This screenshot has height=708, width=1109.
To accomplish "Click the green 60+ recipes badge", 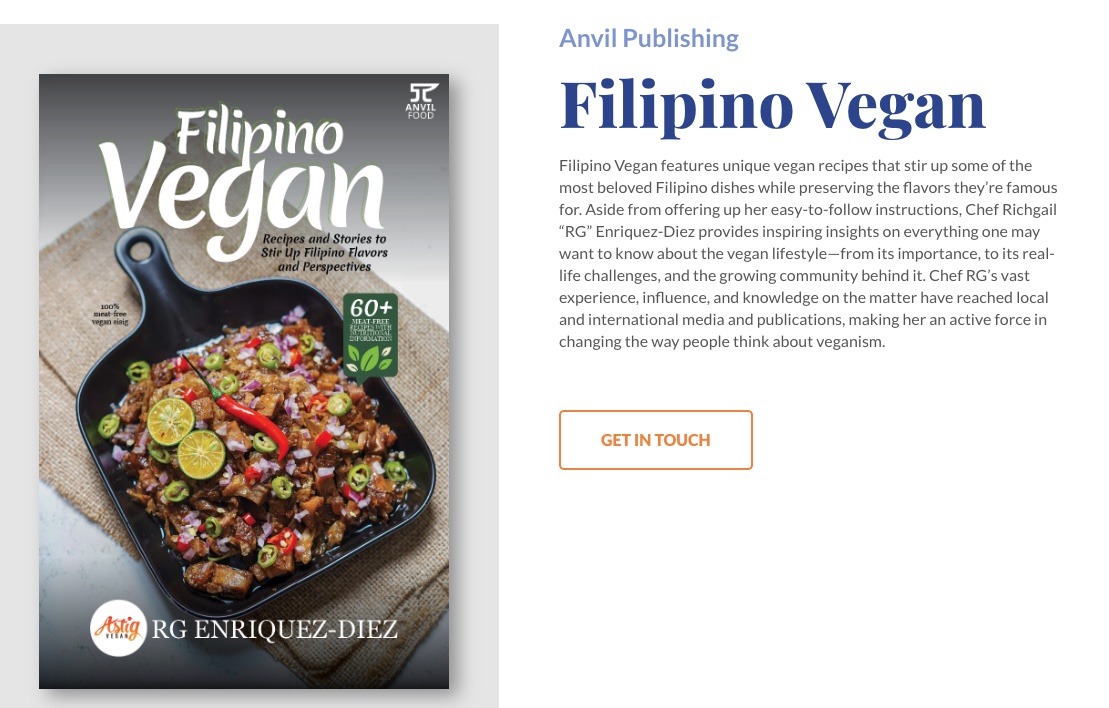I will coord(371,336).
